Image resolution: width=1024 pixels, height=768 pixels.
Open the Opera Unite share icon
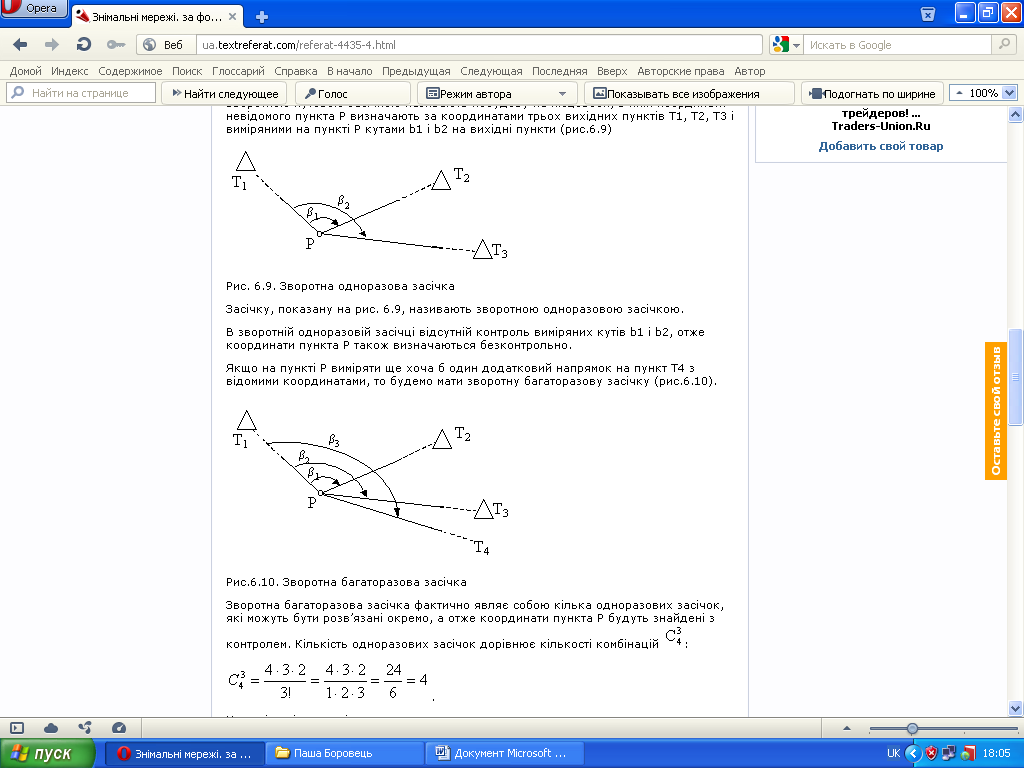coord(85,728)
